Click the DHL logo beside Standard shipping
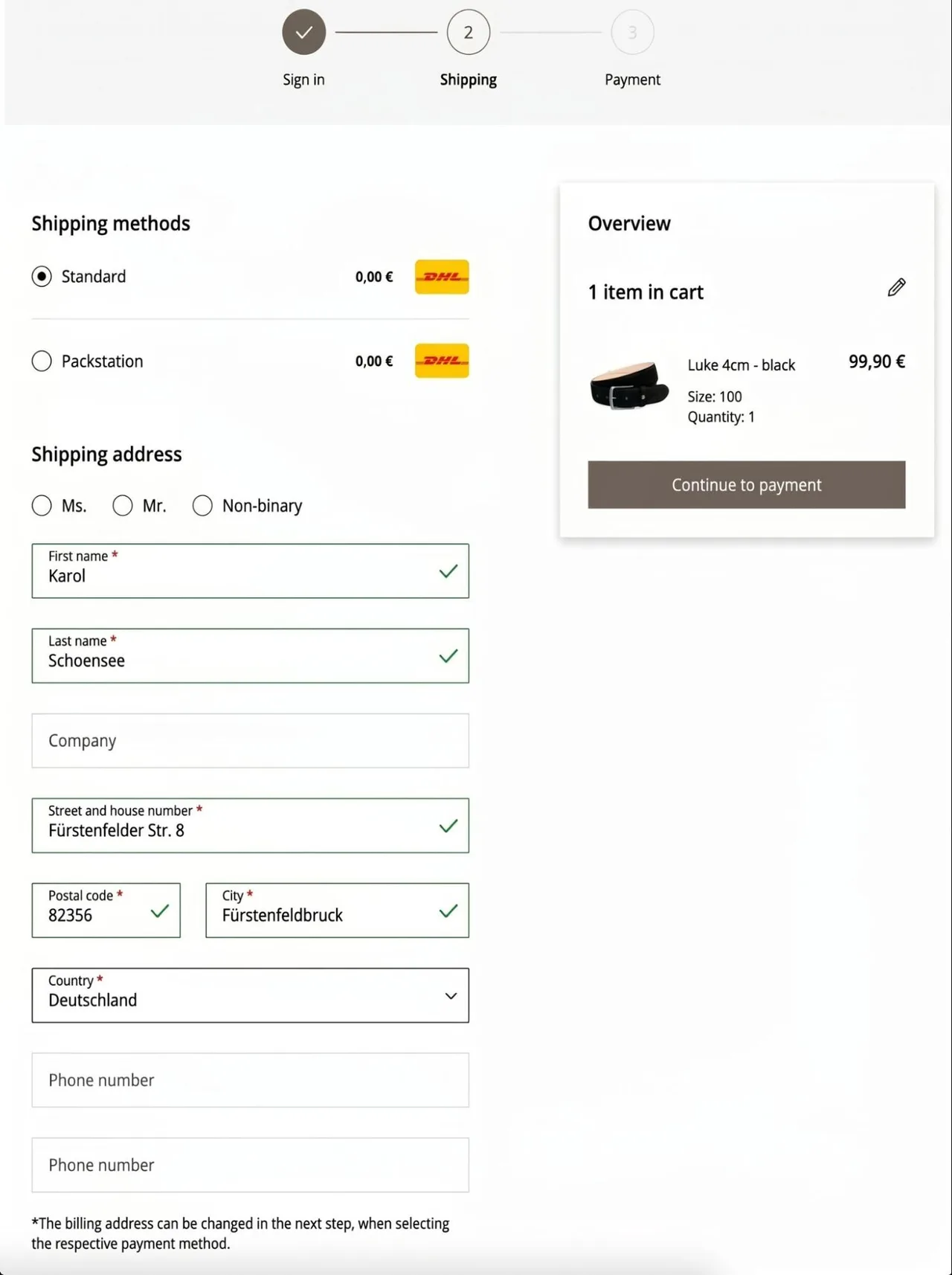The image size is (952, 1275). [442, 277]
